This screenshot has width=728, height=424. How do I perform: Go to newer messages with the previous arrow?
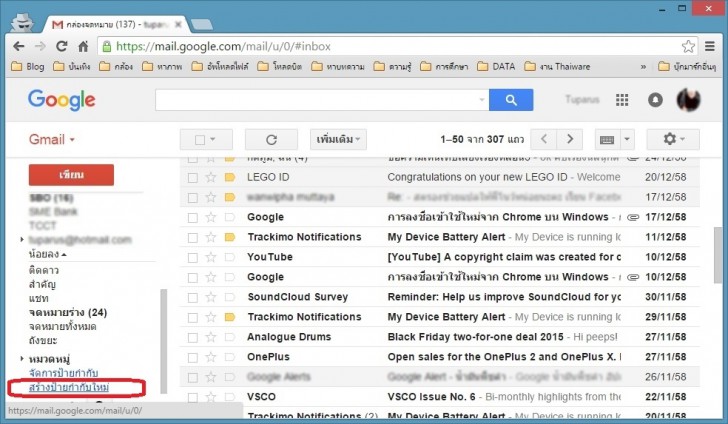click(x=544, y=139)
